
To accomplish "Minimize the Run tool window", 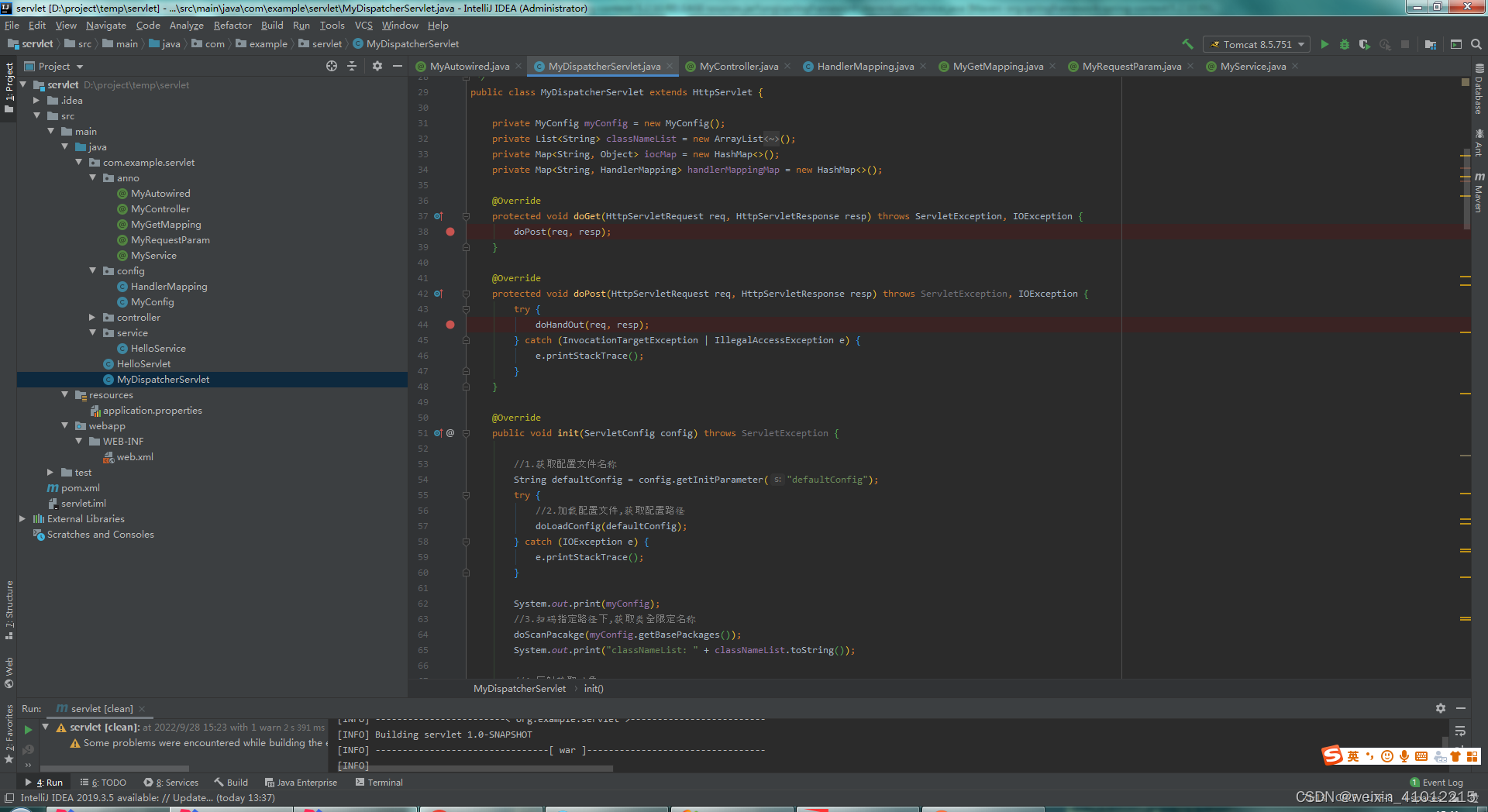I will point(1461,708).
